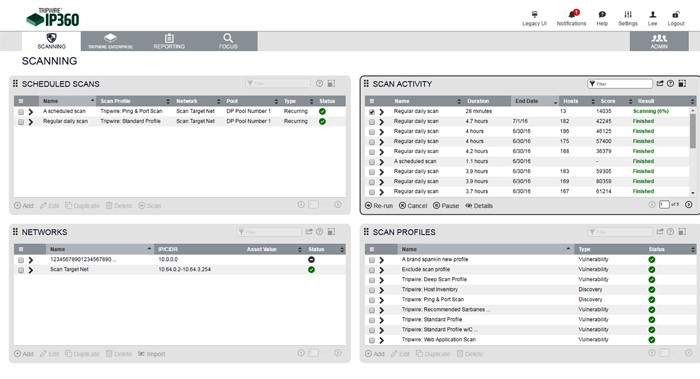Switch to the Reporting tab
The image size is (700, 379).
point(169,41)
